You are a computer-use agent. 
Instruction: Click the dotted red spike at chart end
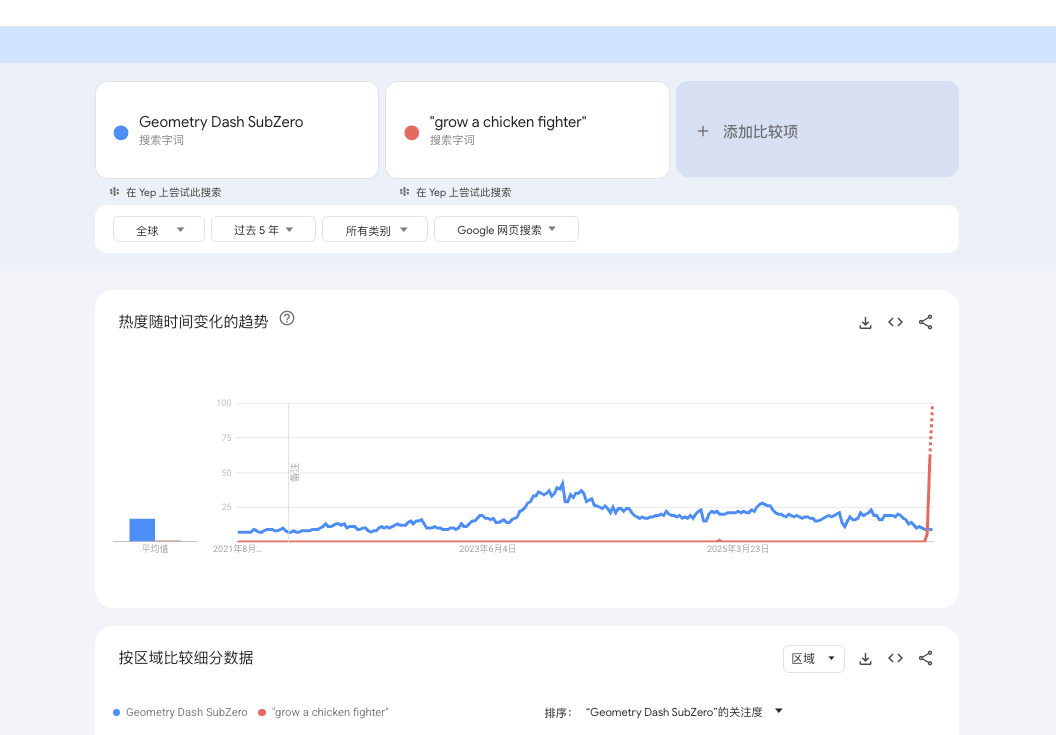tap(931, 429)
